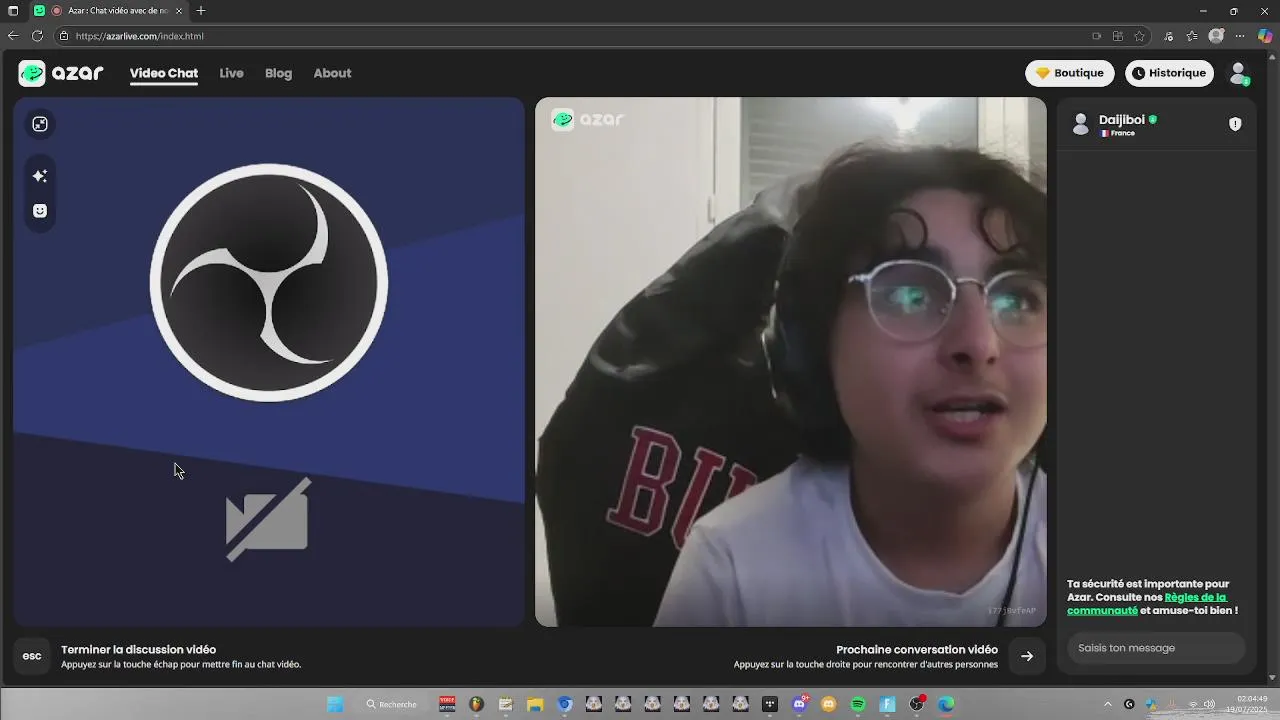
Task: Open Discord from the taskbar
Action: [799, 704]
